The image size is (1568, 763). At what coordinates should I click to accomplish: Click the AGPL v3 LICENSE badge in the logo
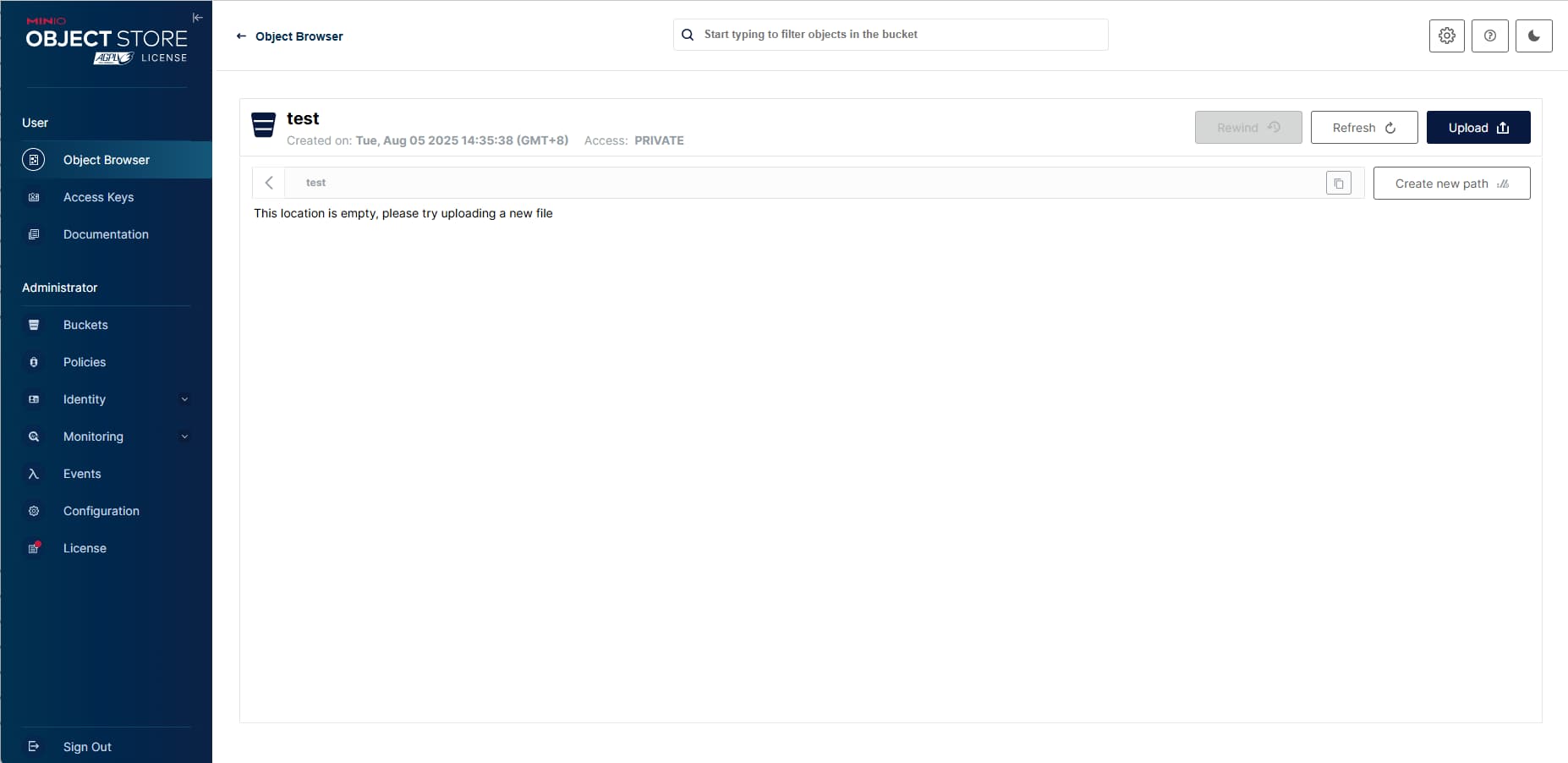tap(140, 58)
